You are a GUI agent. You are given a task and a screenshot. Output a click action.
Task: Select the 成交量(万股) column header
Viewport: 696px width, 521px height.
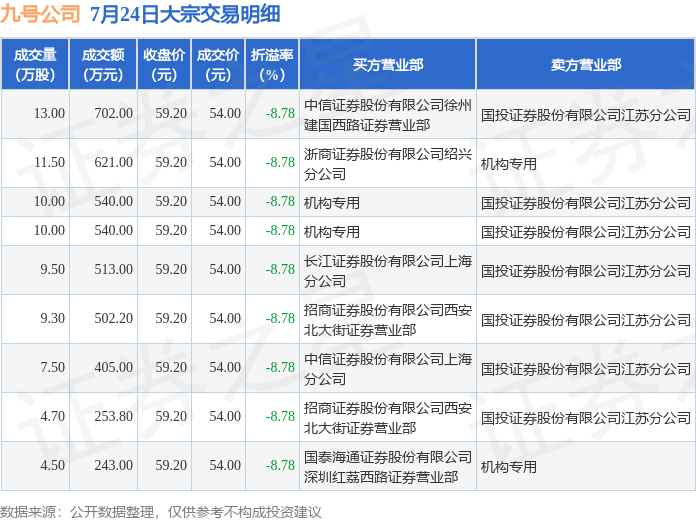coord(35,64)
